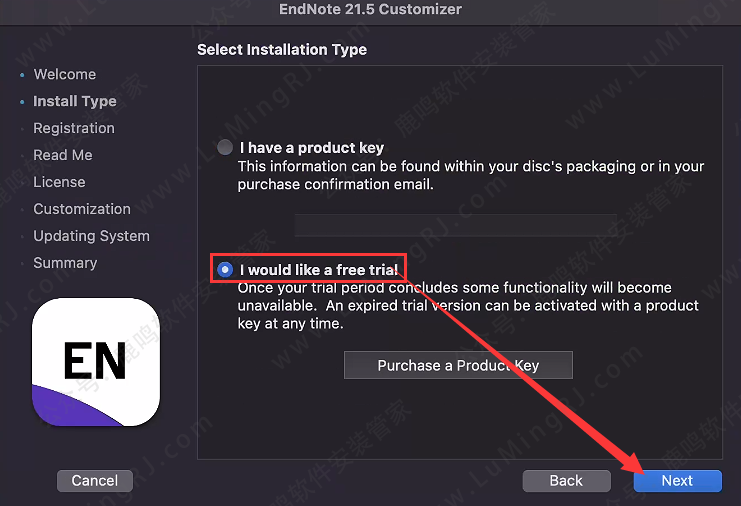Image resolution: width=741 pixels, height=506 pixels.
Task: Click the Next button
Action: coord(677,480)
